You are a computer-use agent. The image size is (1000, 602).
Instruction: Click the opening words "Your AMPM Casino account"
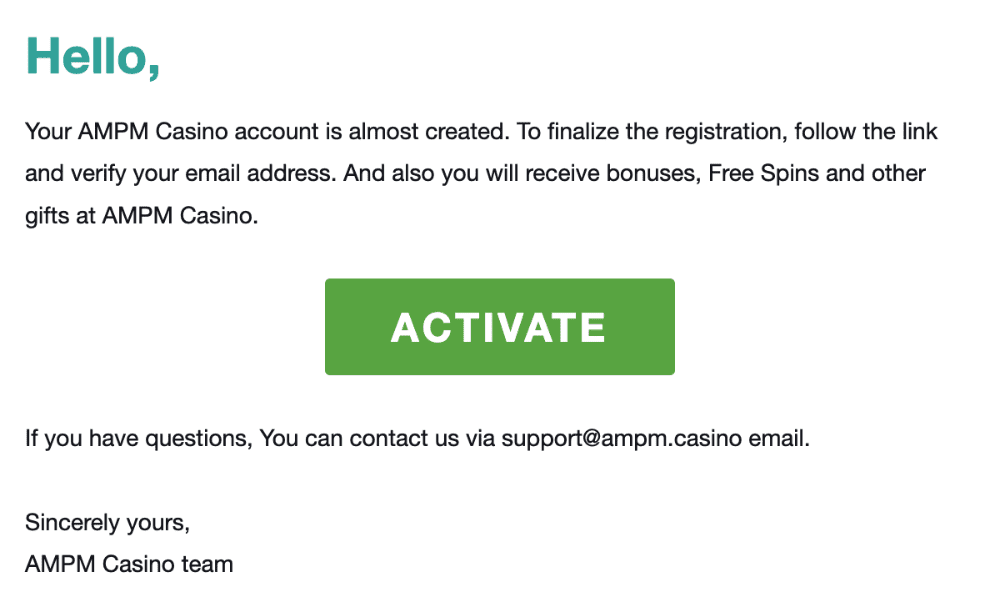pos(150,132)
